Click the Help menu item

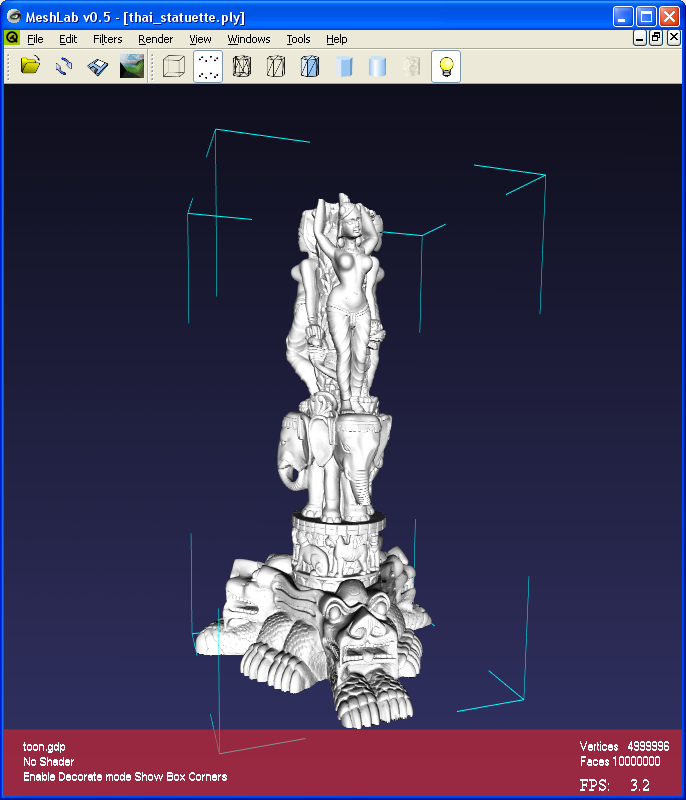click(337, 39)
